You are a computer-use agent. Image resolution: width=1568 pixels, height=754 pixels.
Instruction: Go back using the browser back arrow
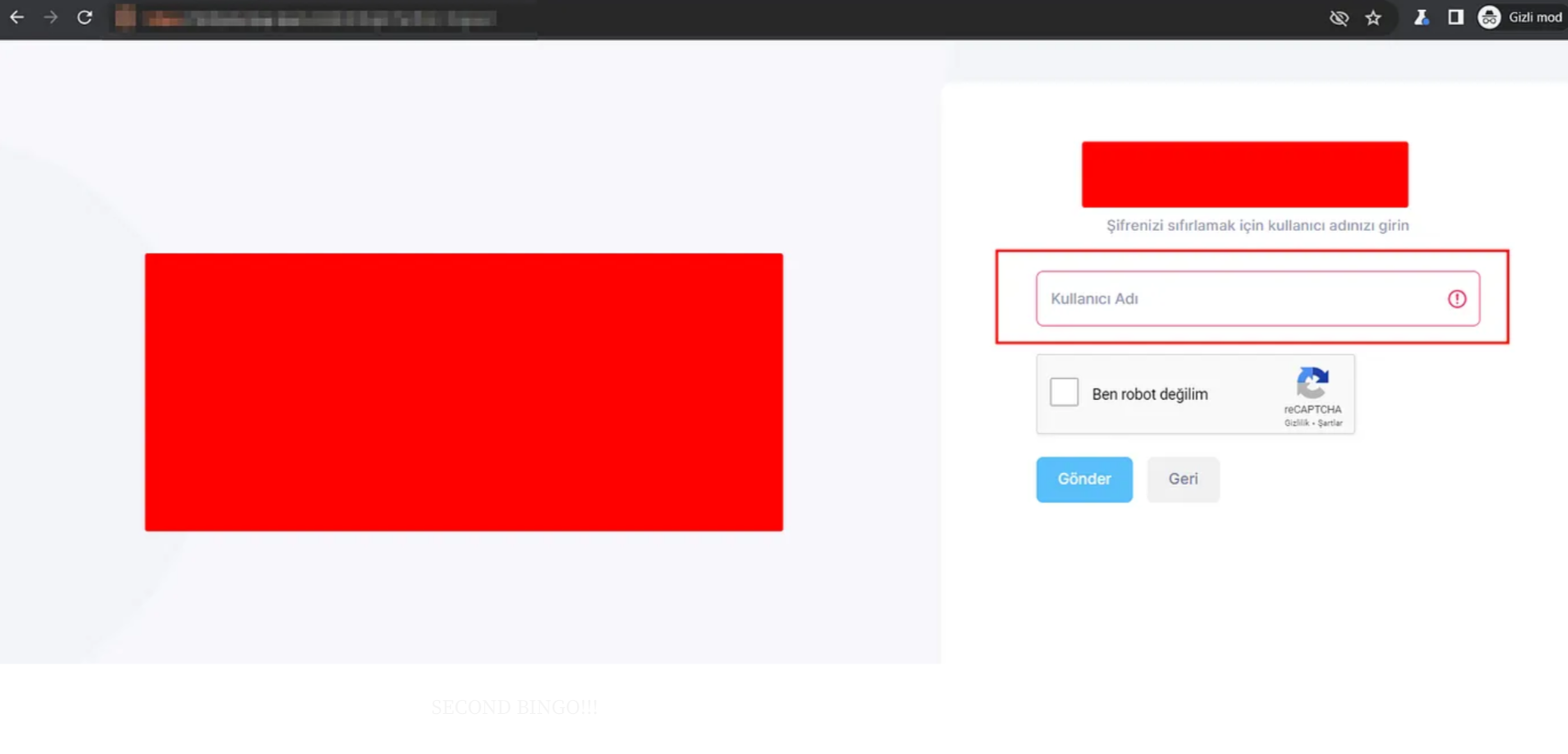pos(17,17)
